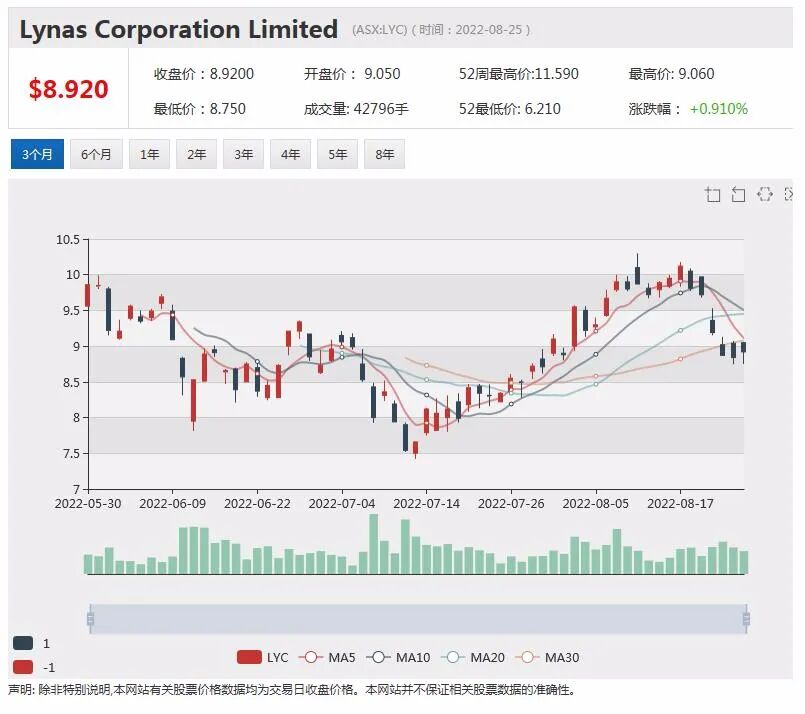Click the middle of the data zoom slider
Viewport: 805px width, 714px height.
(418, 619)
